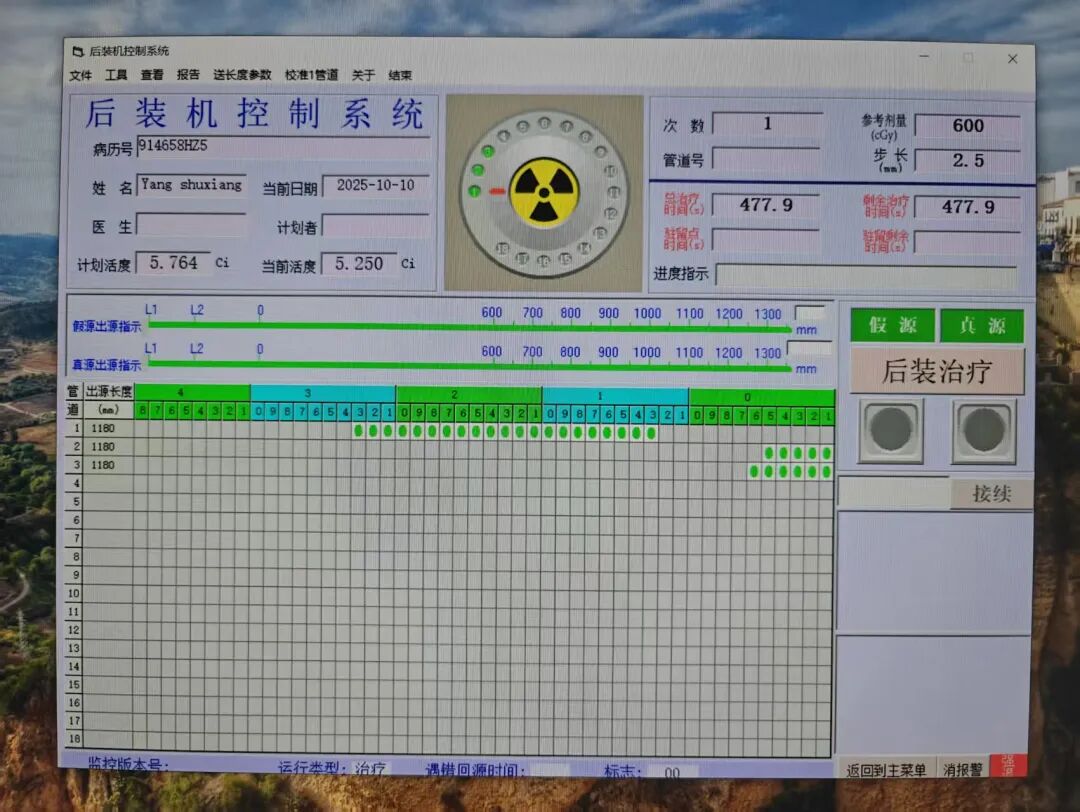Click 返回到主菜单 to return to main menu
This screenshot has width=1080, height=812.
[885, 770]
